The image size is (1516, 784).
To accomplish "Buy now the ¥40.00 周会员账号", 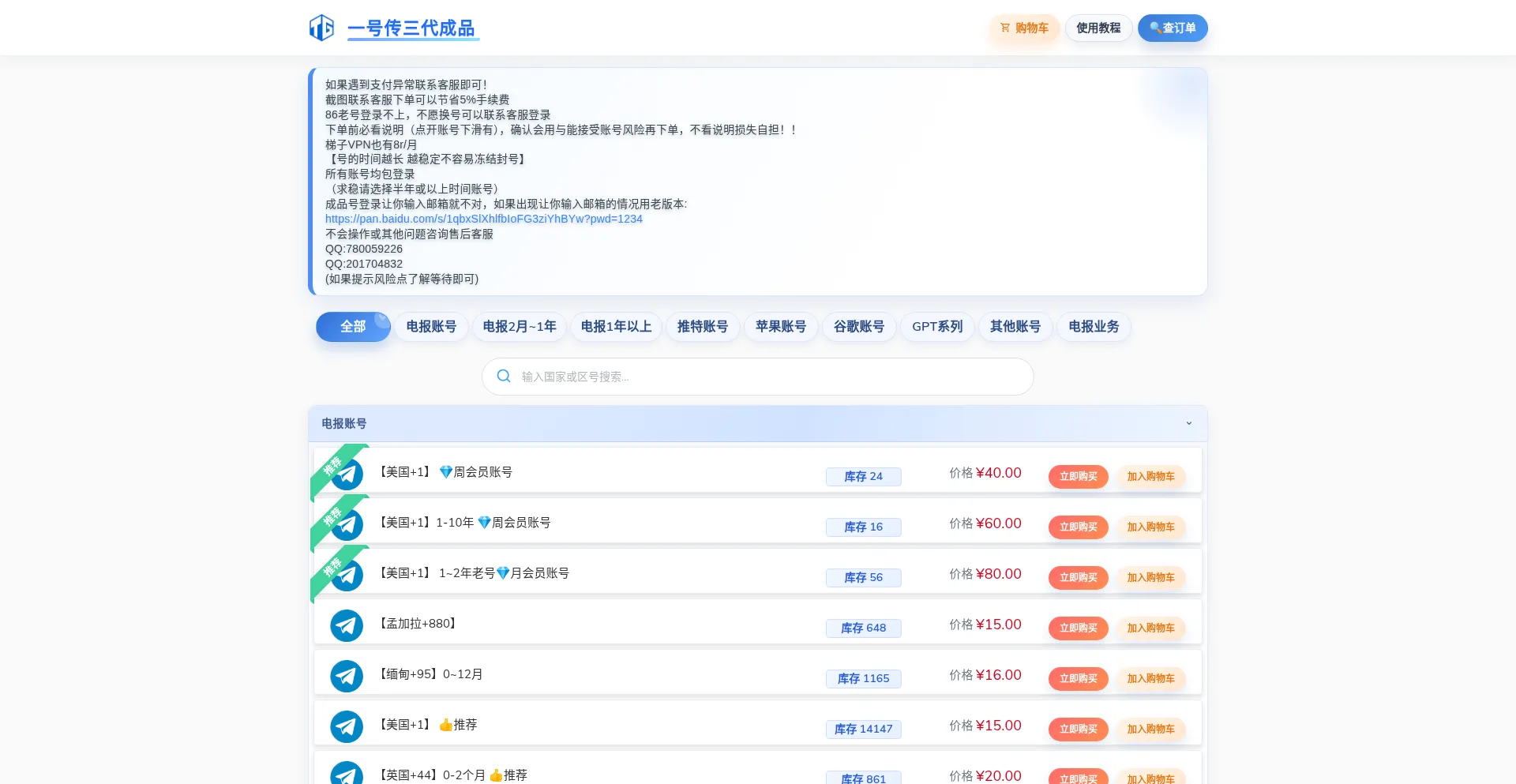I will [x=1079, y=476].
